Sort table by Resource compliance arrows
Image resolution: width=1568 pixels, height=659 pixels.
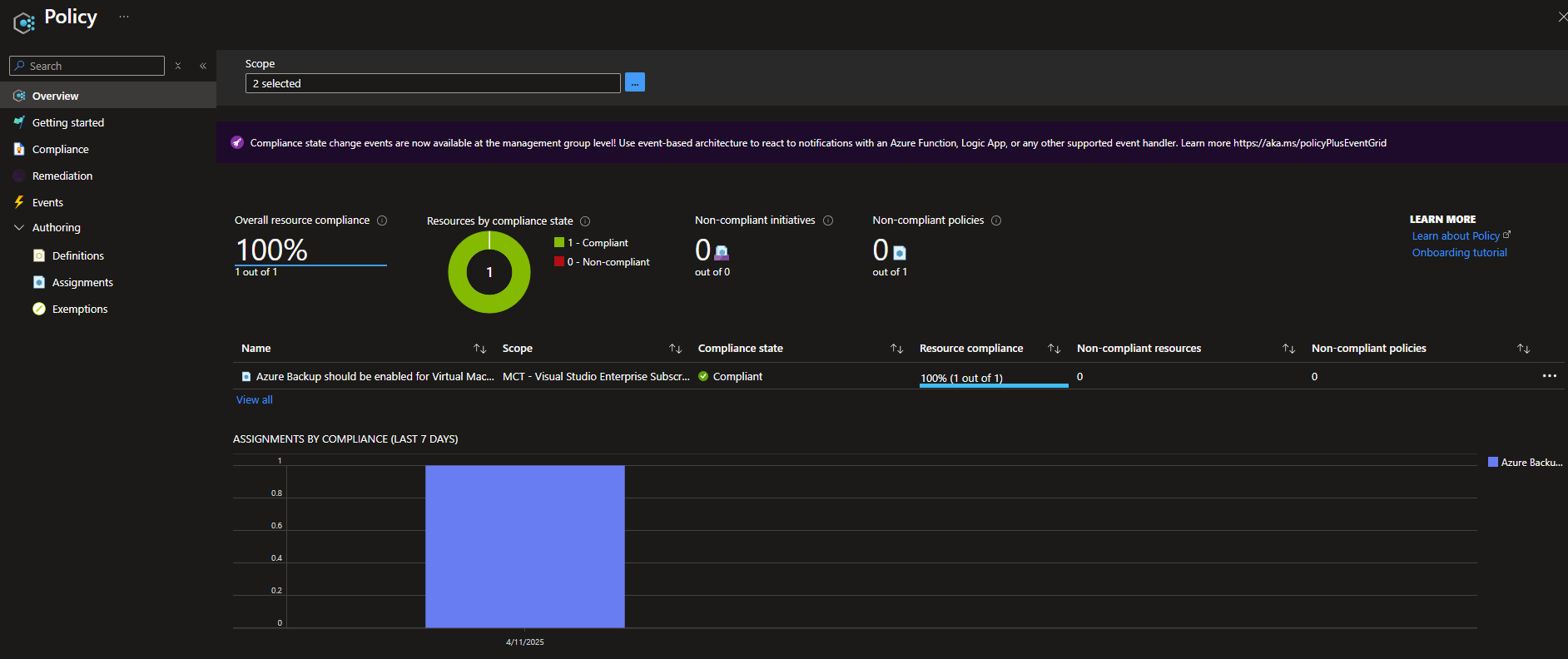1054,349
